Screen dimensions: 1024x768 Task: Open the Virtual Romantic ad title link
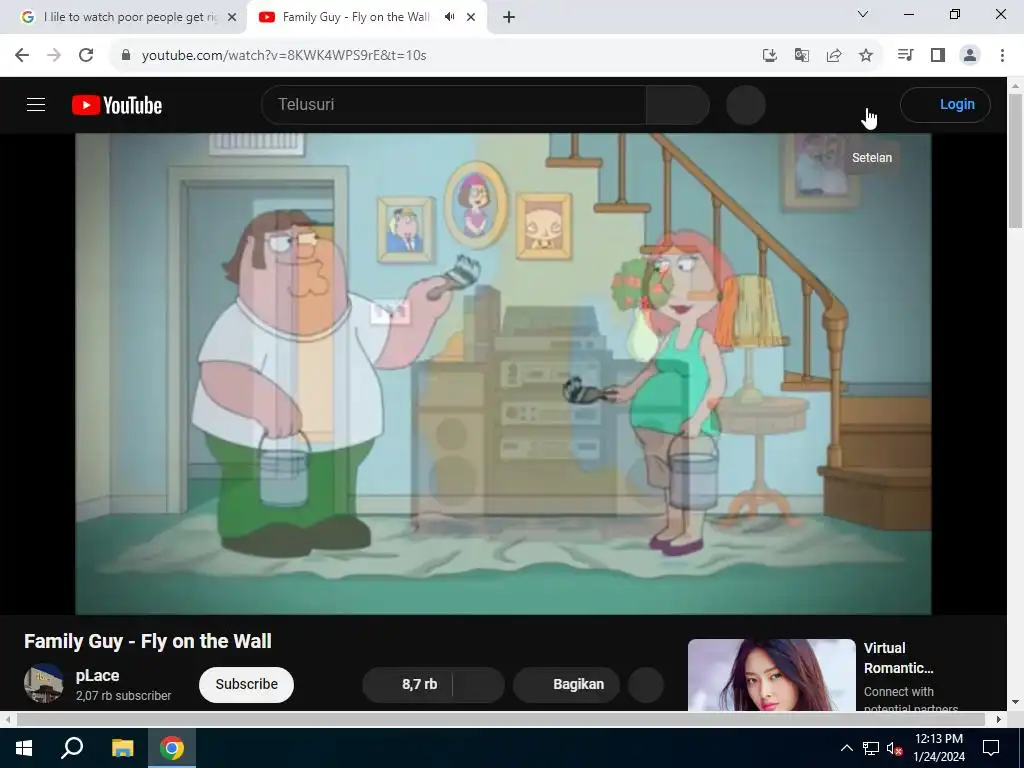point(899,658)
